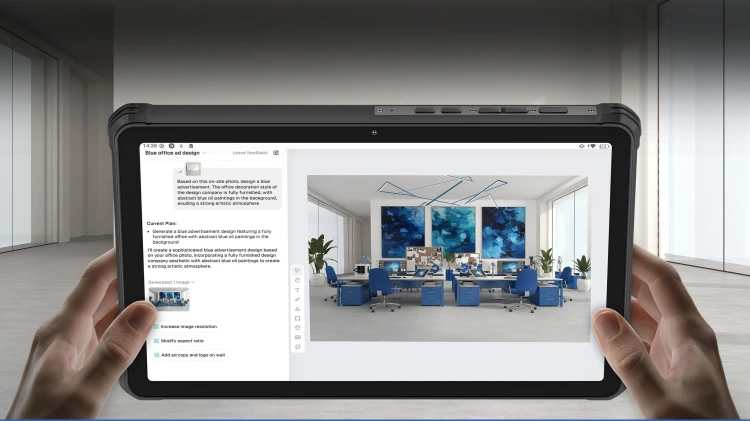Select the rectangle frame tool

(297, 319)
